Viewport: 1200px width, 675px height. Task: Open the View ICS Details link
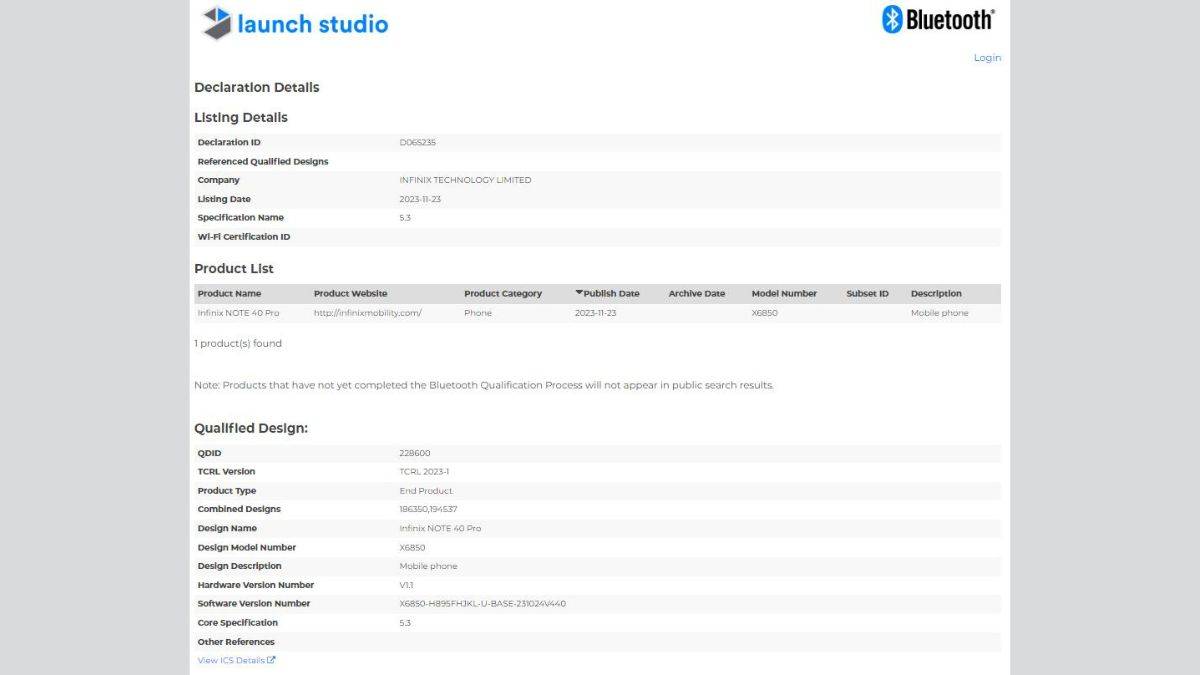click(x=236, y=660)
